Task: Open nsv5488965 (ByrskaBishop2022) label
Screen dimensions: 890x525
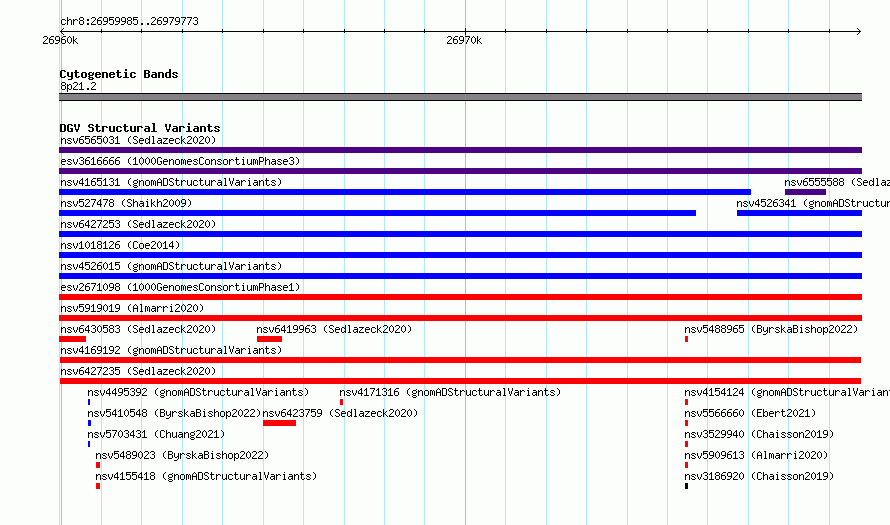Action: (x=771, y=329)
